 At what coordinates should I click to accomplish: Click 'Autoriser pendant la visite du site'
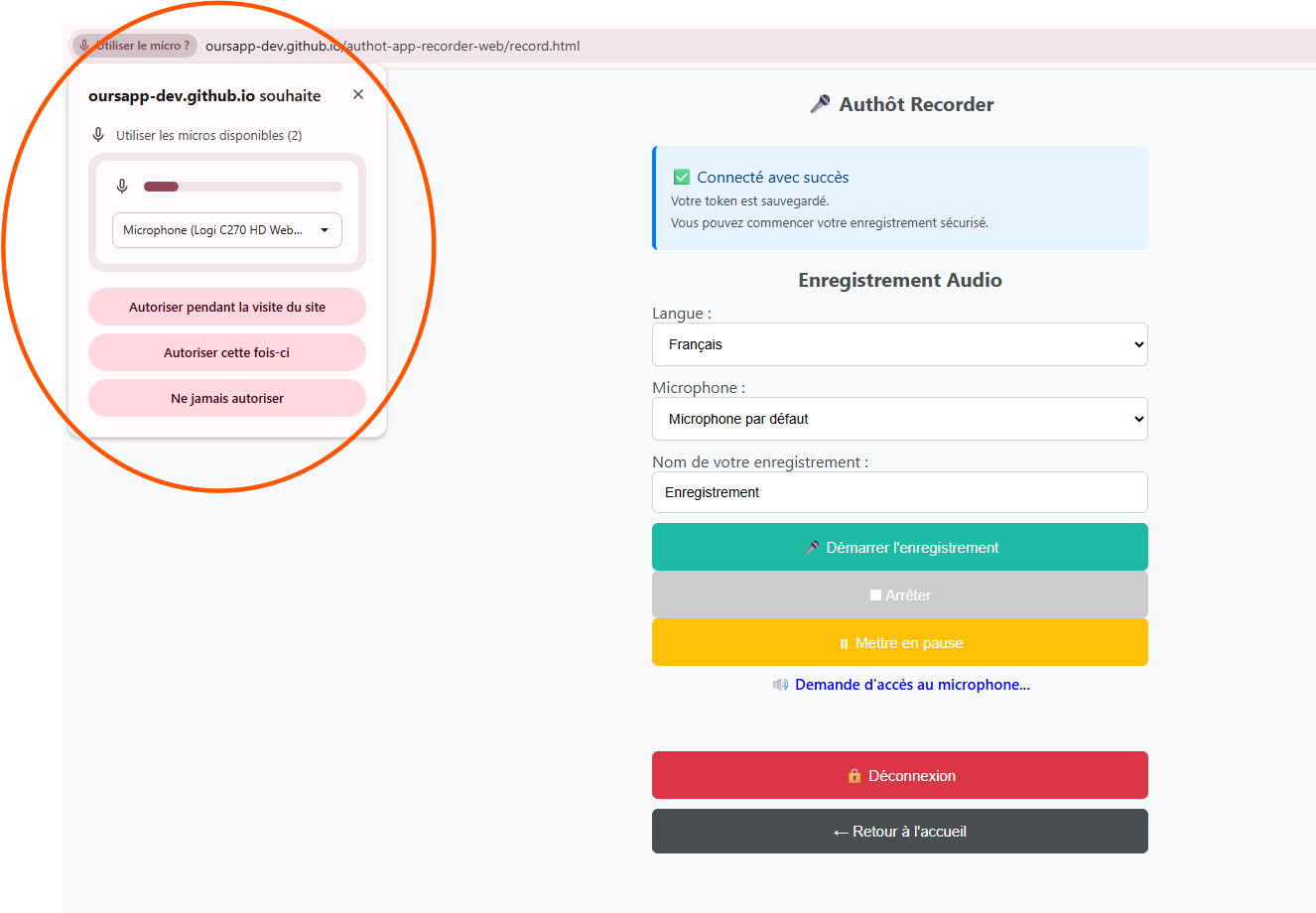pos(227,307)
